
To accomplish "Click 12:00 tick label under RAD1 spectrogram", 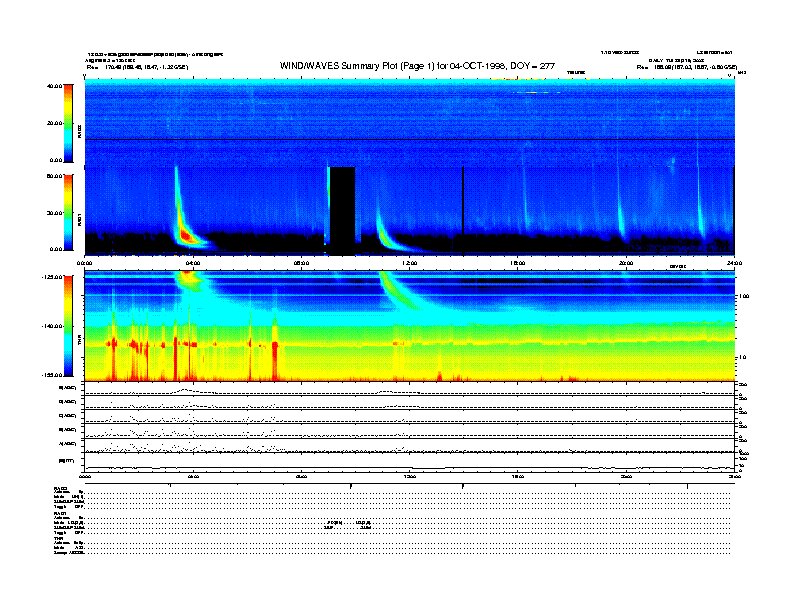I will click(x=409, y=263).
